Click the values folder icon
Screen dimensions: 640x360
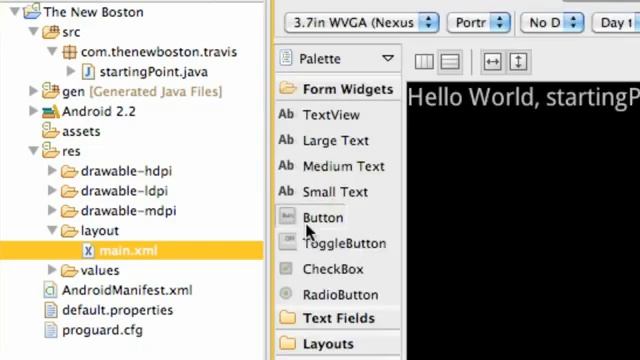tap(69, 271)
